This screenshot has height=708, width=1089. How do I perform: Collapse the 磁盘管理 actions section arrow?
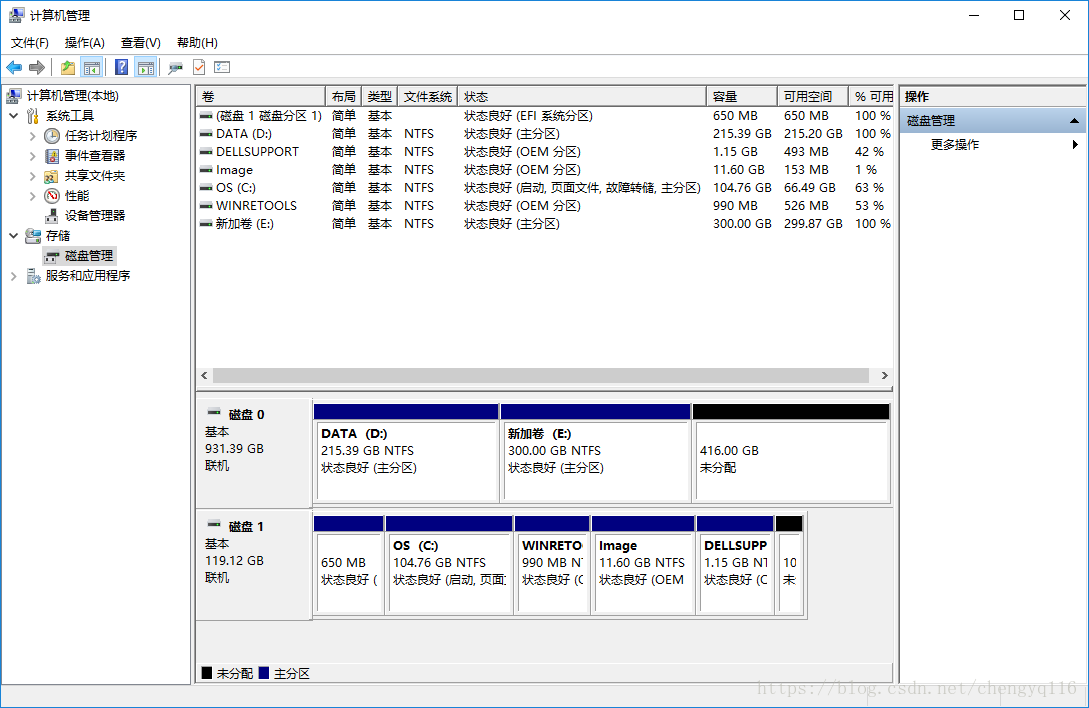point(1074,121)
